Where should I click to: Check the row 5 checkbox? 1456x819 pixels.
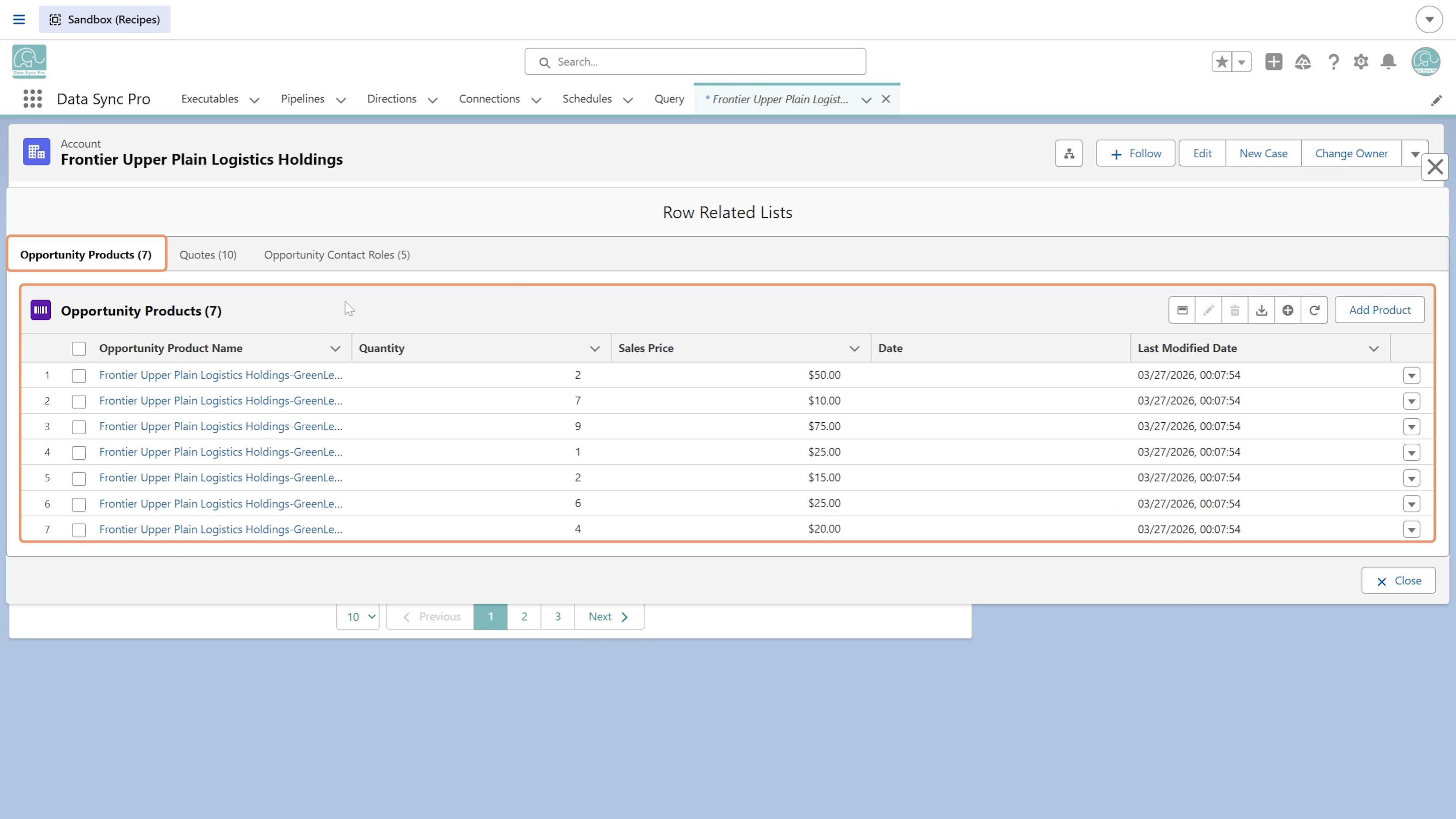[x=79, y=478]
